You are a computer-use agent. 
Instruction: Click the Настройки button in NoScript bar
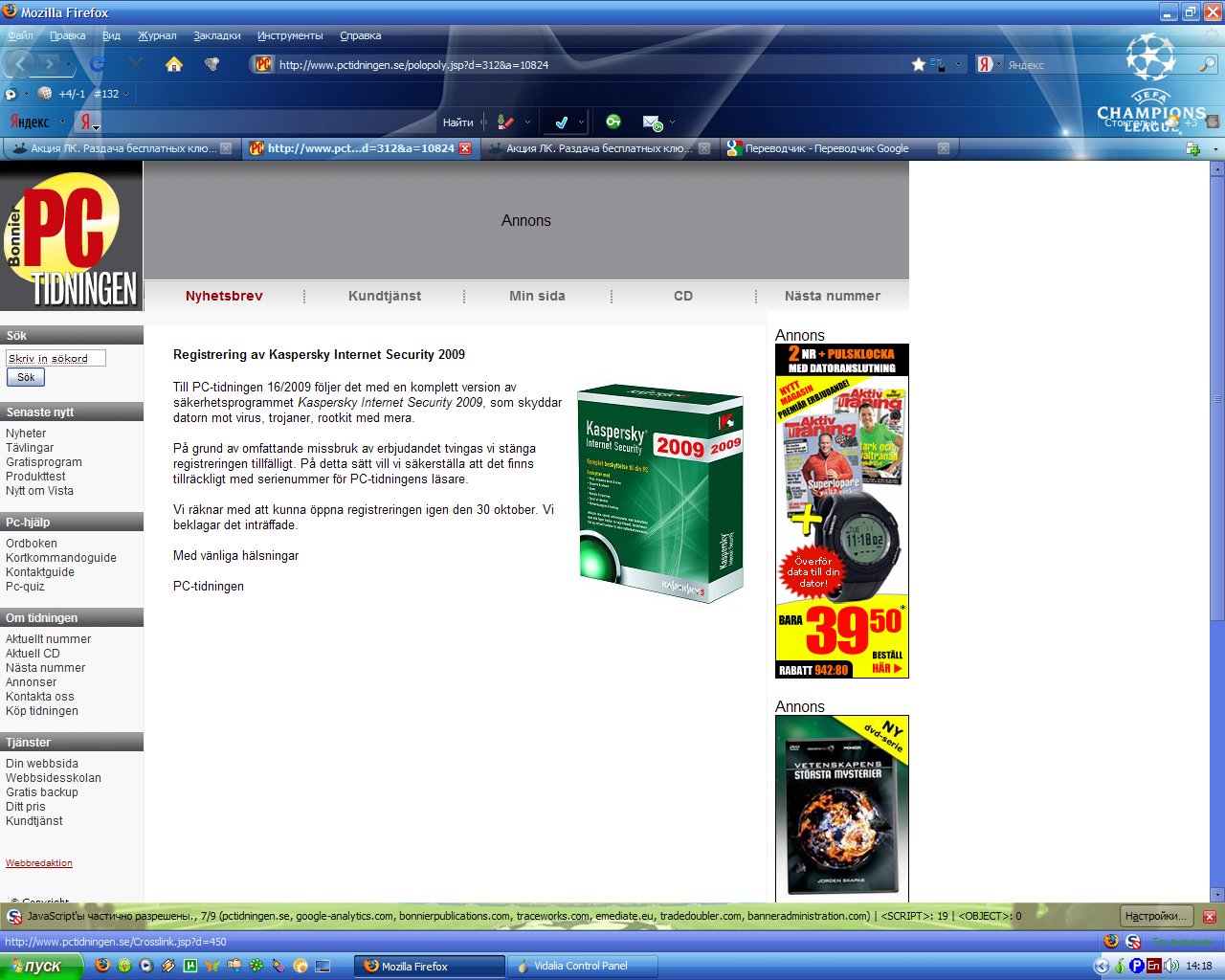point(1156,916)
